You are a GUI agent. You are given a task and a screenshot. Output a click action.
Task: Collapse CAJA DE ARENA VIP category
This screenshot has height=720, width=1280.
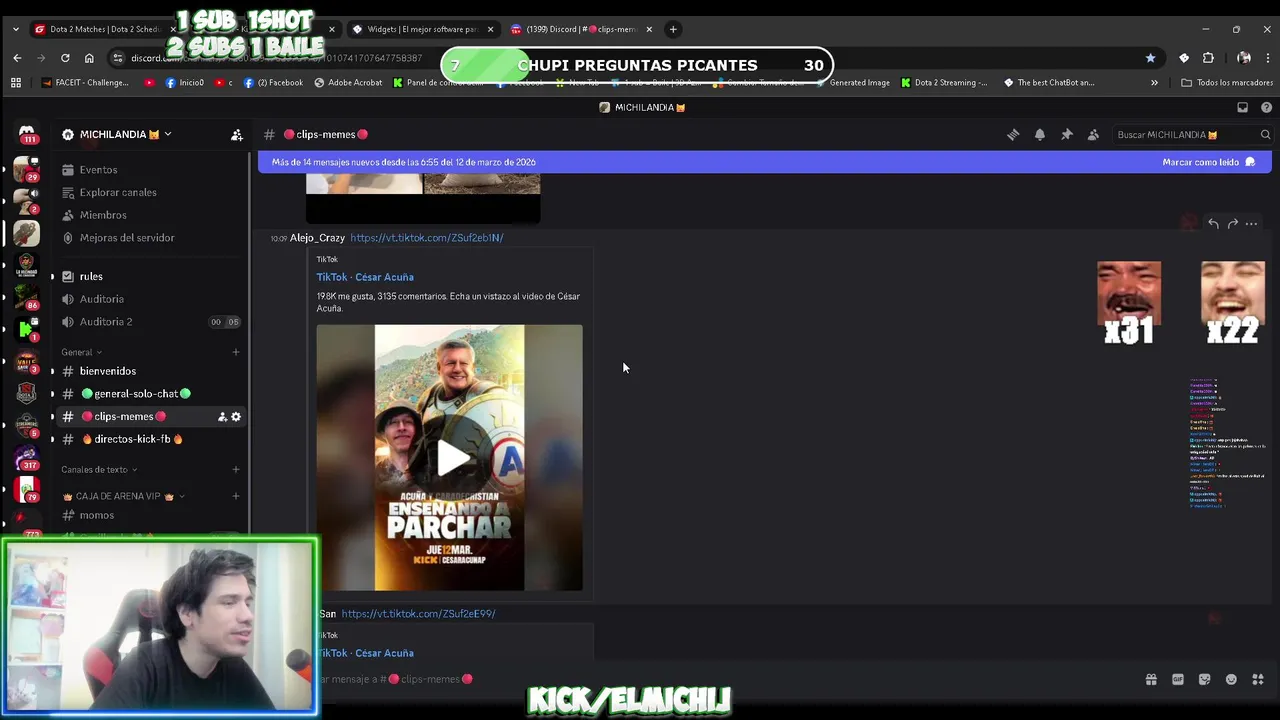click(x=123, y=496)
